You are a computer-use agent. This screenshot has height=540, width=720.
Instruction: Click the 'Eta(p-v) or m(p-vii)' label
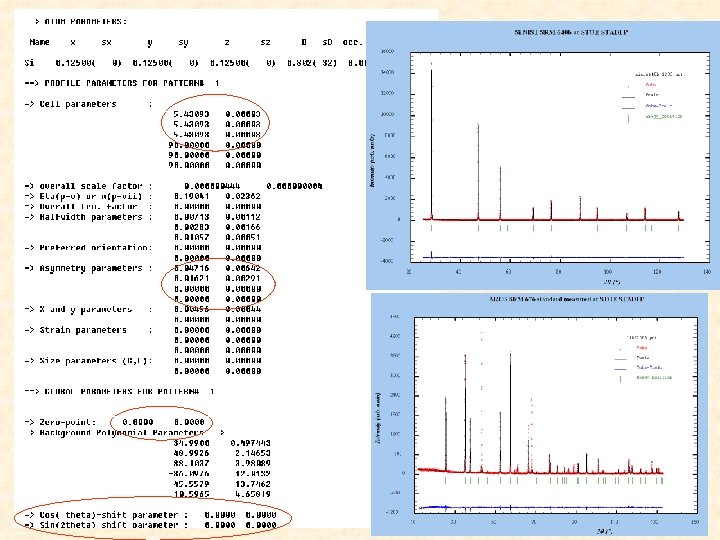point(89,197)
